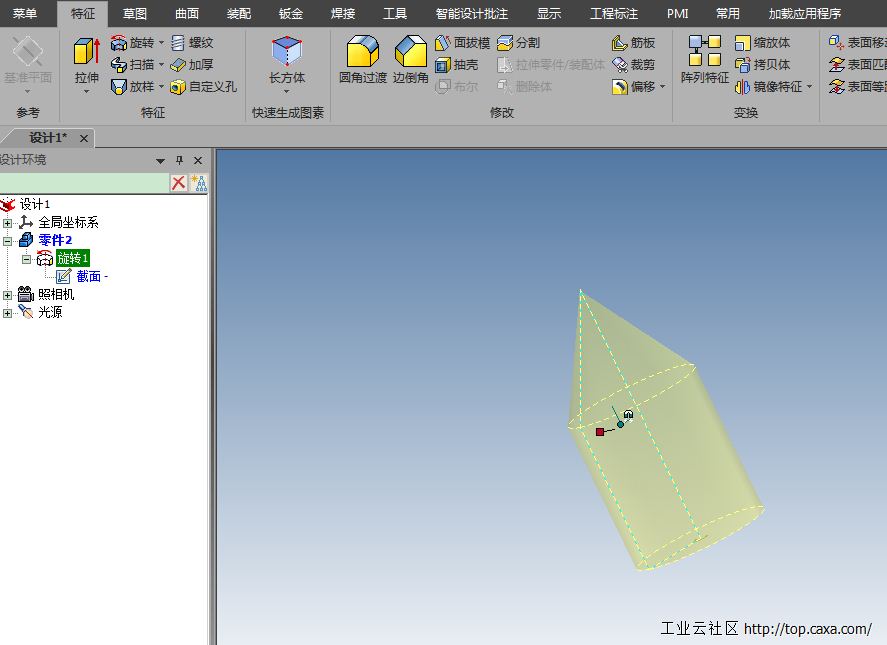Screen dimensions: 887x645
Task: Apply 圆角过渡 fillet to edges
Action: tap(362, 60)
